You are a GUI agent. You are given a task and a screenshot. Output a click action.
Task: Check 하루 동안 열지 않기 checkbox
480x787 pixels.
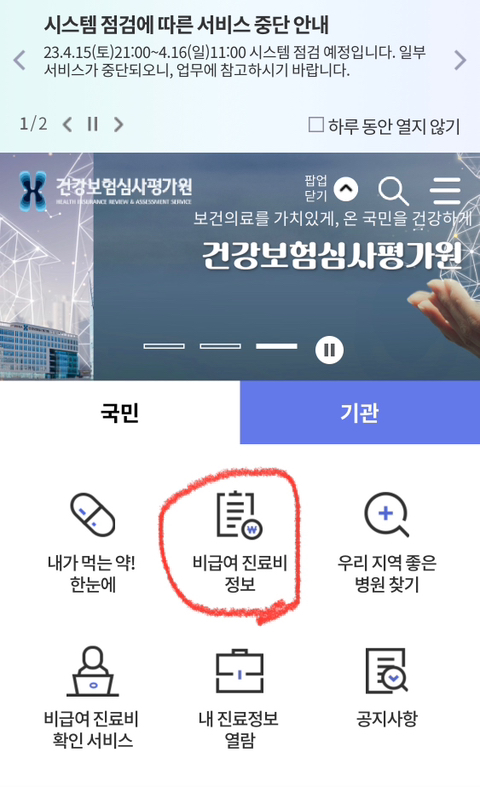point(316,124)
